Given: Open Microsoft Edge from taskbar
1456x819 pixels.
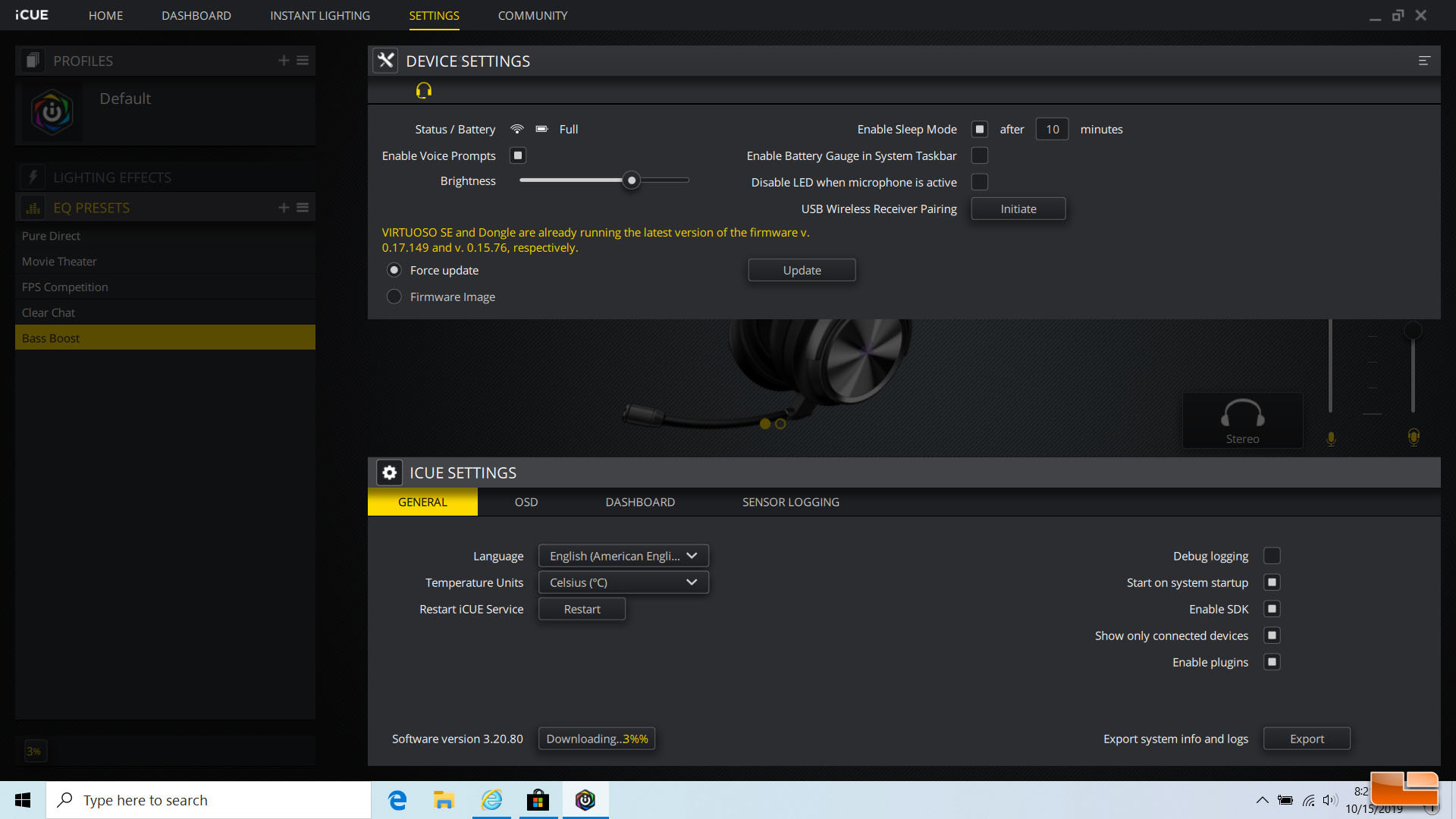Looking at the screenshot, I should 397,800.
